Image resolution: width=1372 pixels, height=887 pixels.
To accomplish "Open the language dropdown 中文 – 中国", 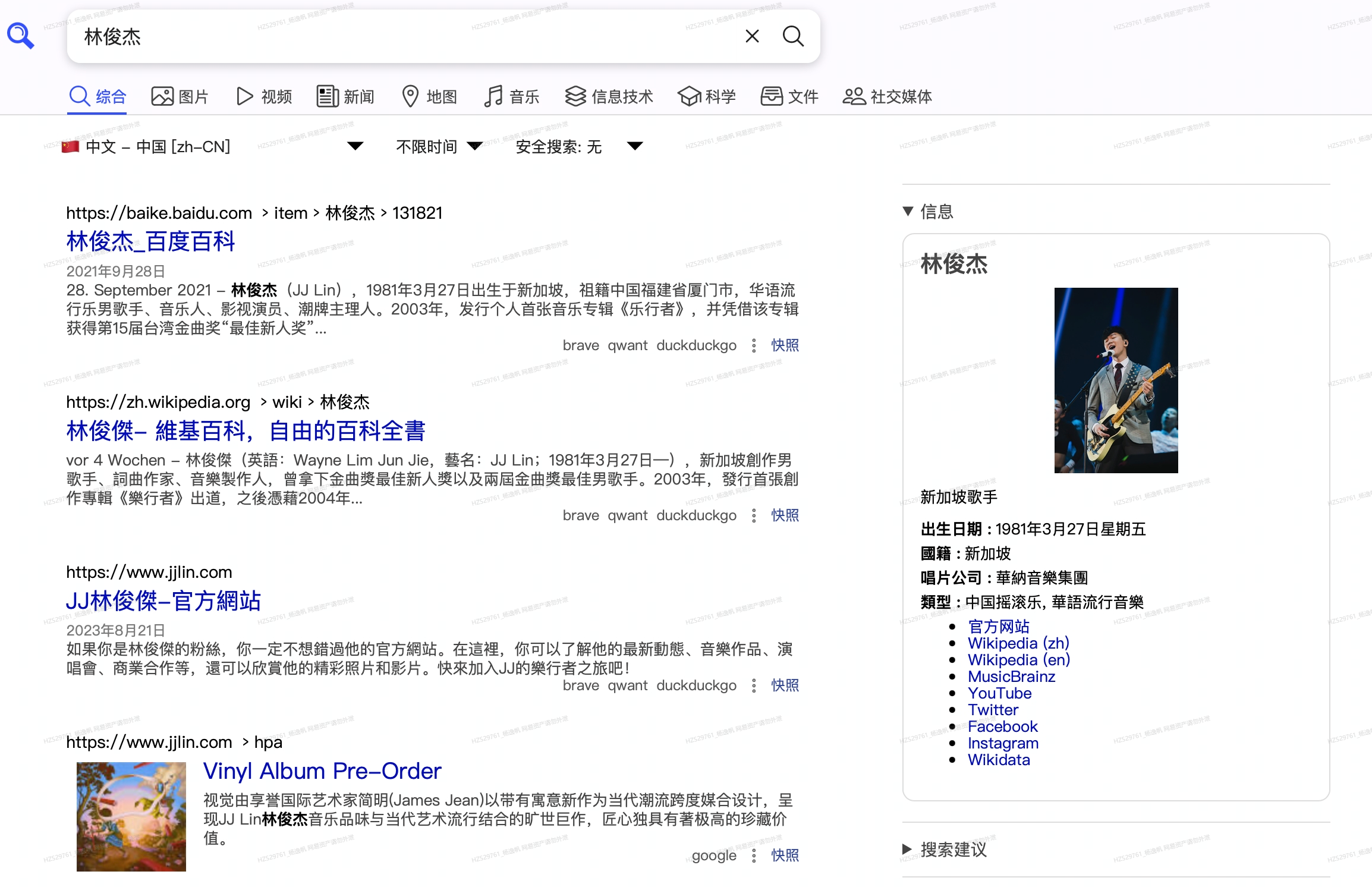I will 212,146.
